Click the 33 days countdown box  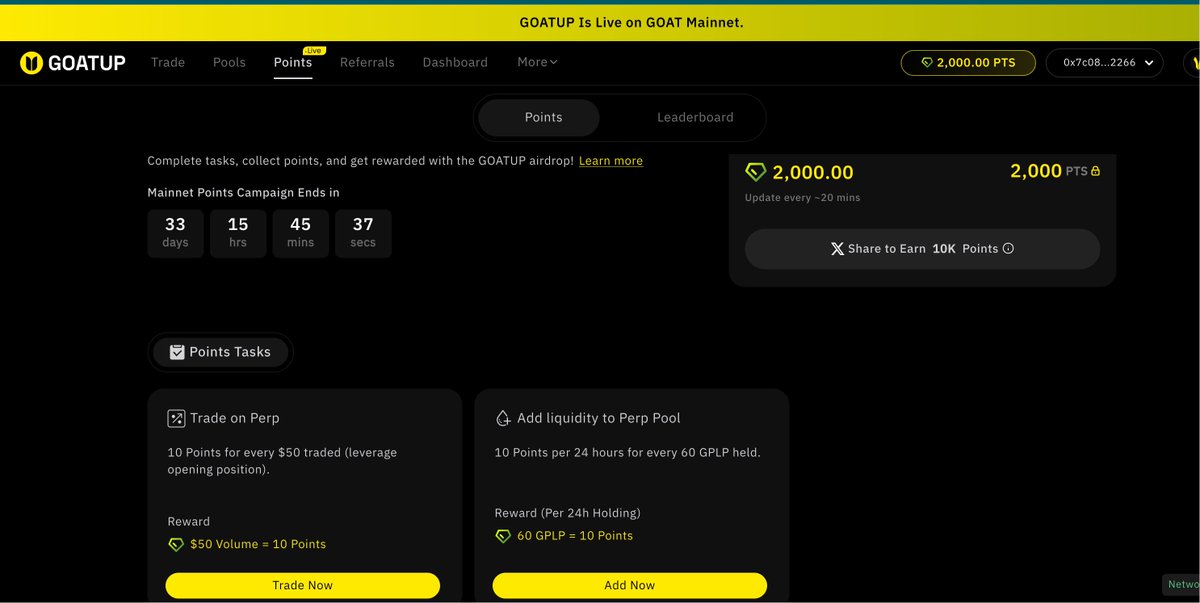pyautogui.click(x=175, y=233)
